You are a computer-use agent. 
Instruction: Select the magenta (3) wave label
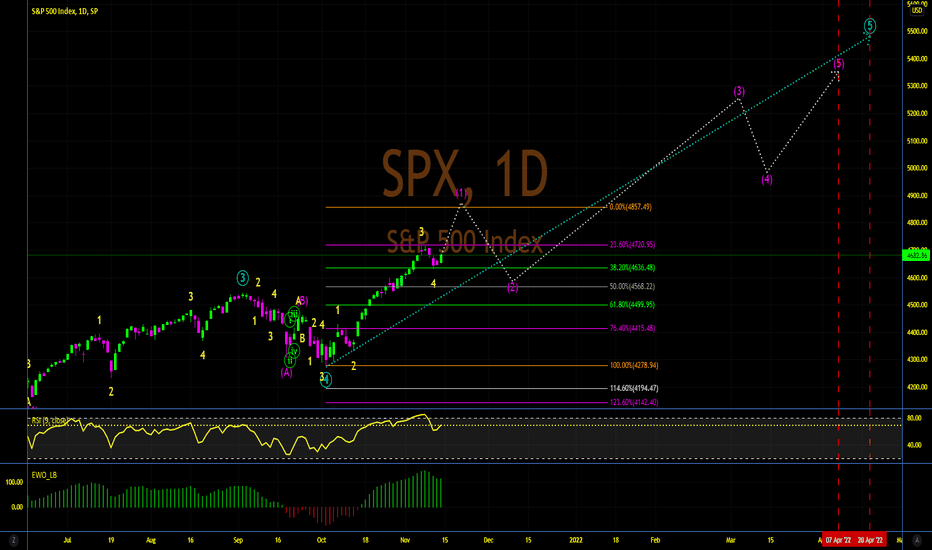[x=739, y=92]
